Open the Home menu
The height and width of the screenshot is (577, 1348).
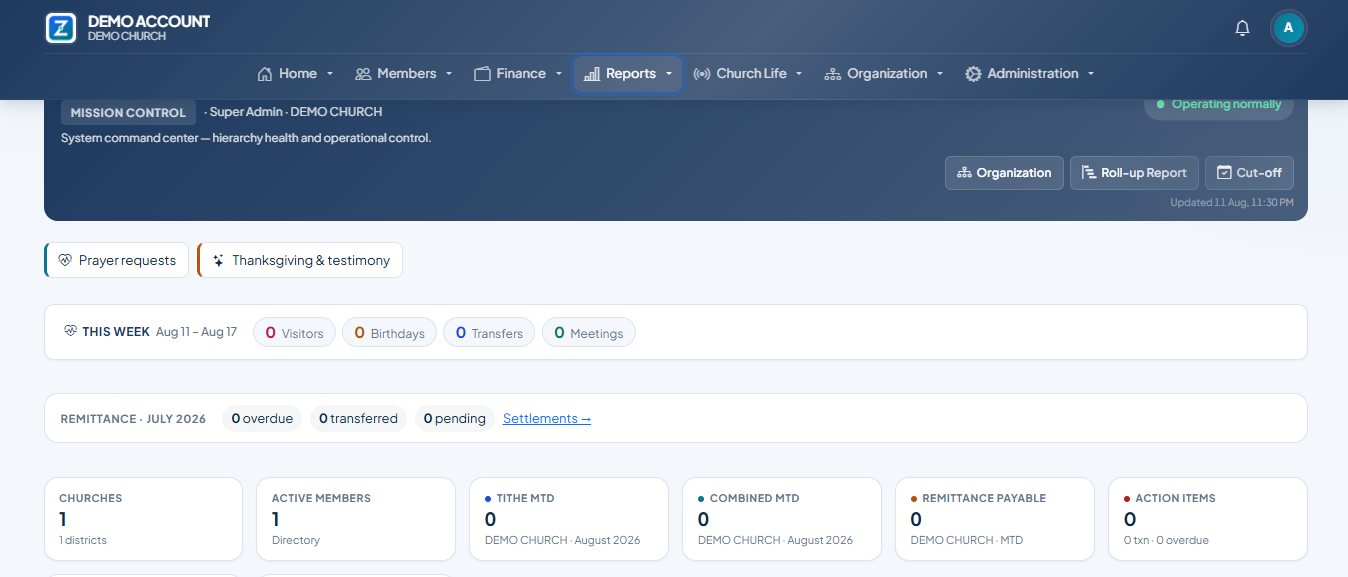coord(296,74)
